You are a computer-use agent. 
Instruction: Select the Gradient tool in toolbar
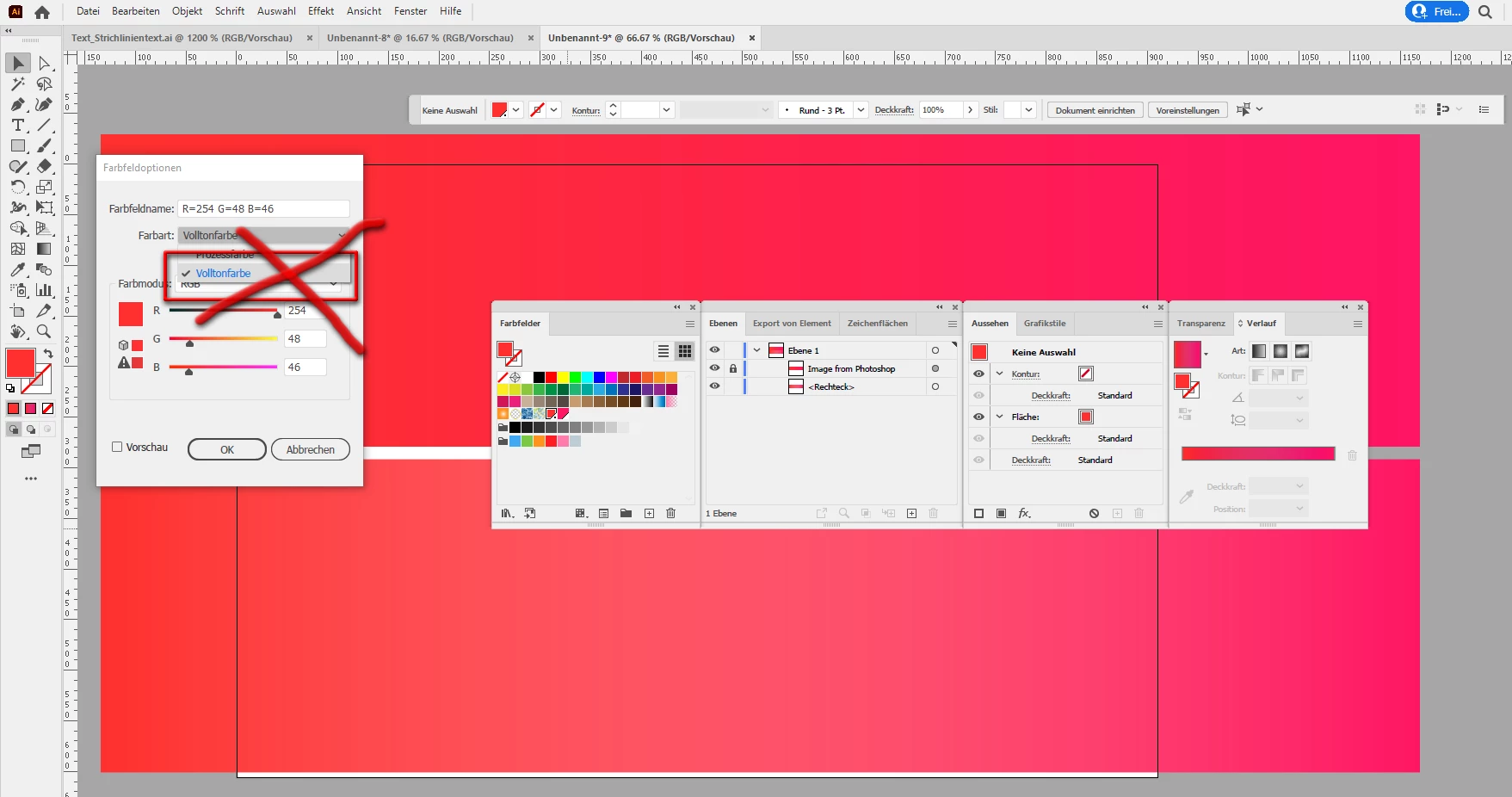pos(45,250)
